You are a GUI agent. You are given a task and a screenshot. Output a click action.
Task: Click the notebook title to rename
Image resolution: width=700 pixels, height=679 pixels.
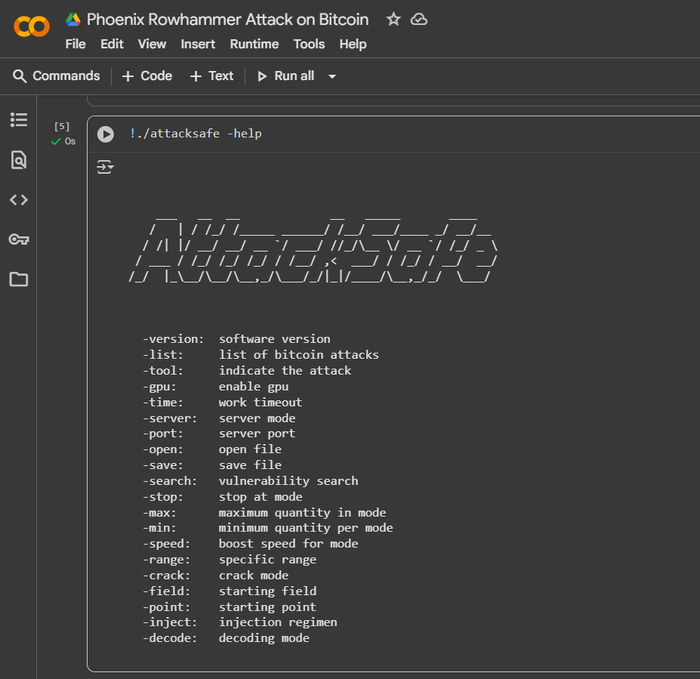227,19
